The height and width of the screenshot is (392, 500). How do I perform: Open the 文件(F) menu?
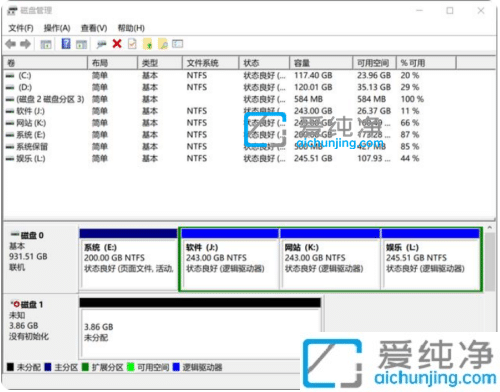[21, 28]
